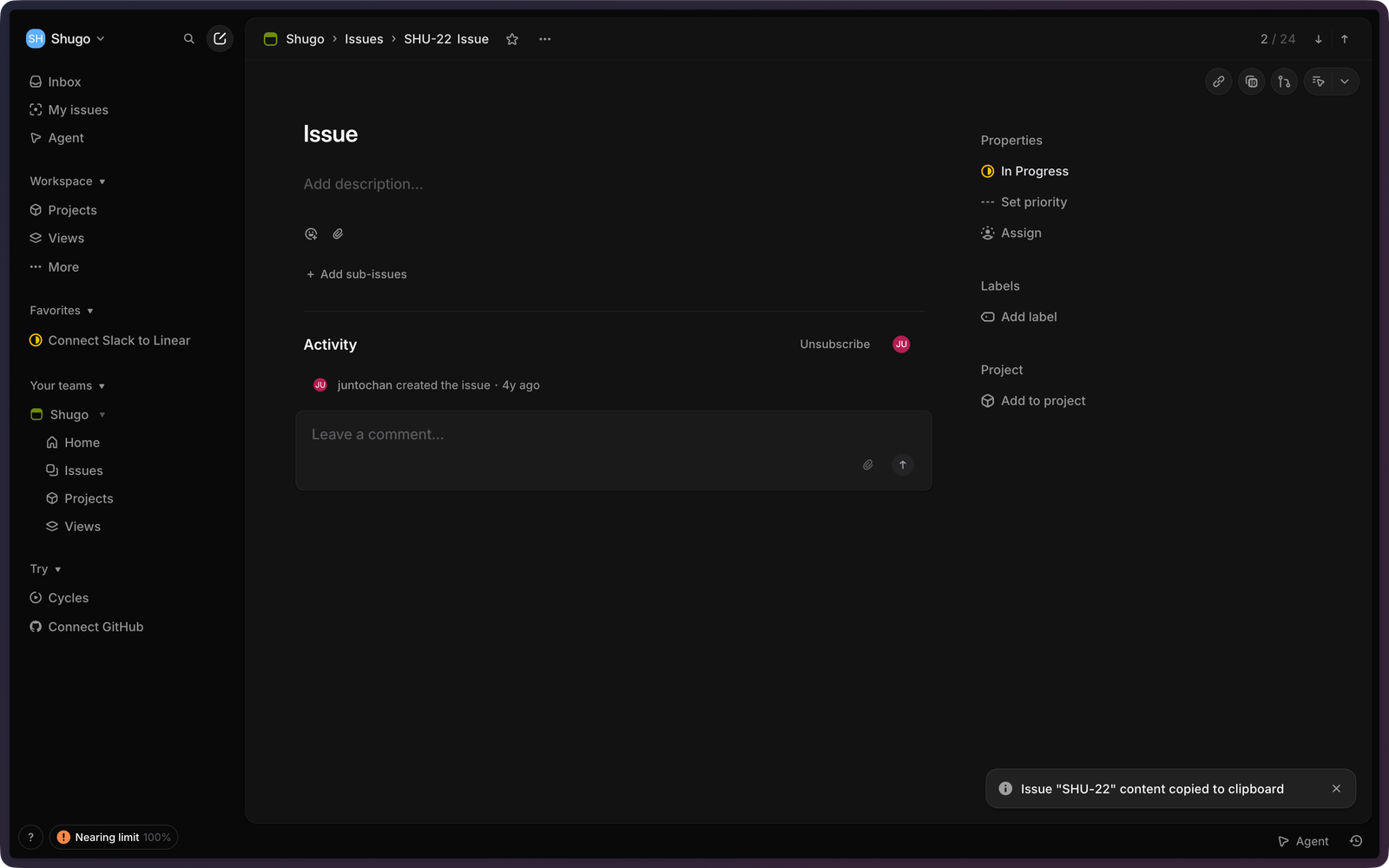Click Add to project
This screenshot has height=868, width=1389.
(1033, 401)
